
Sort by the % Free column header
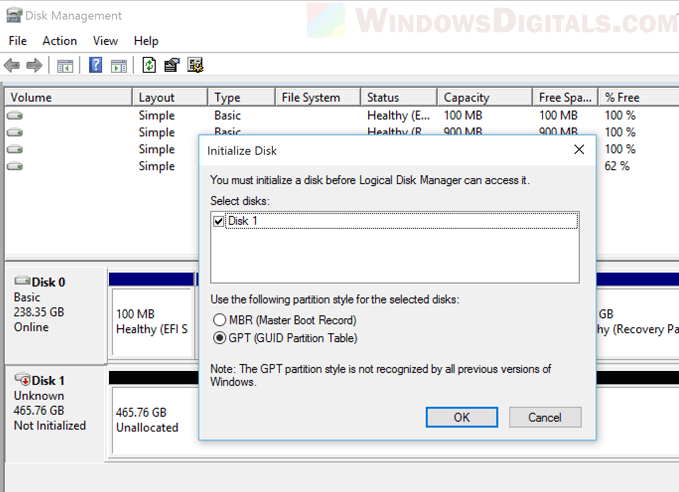pos(638,97)
